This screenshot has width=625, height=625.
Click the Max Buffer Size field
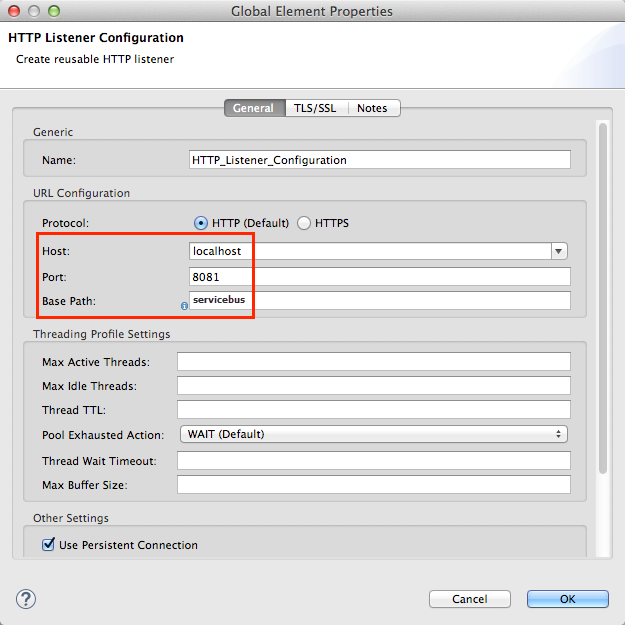(373, 485)
